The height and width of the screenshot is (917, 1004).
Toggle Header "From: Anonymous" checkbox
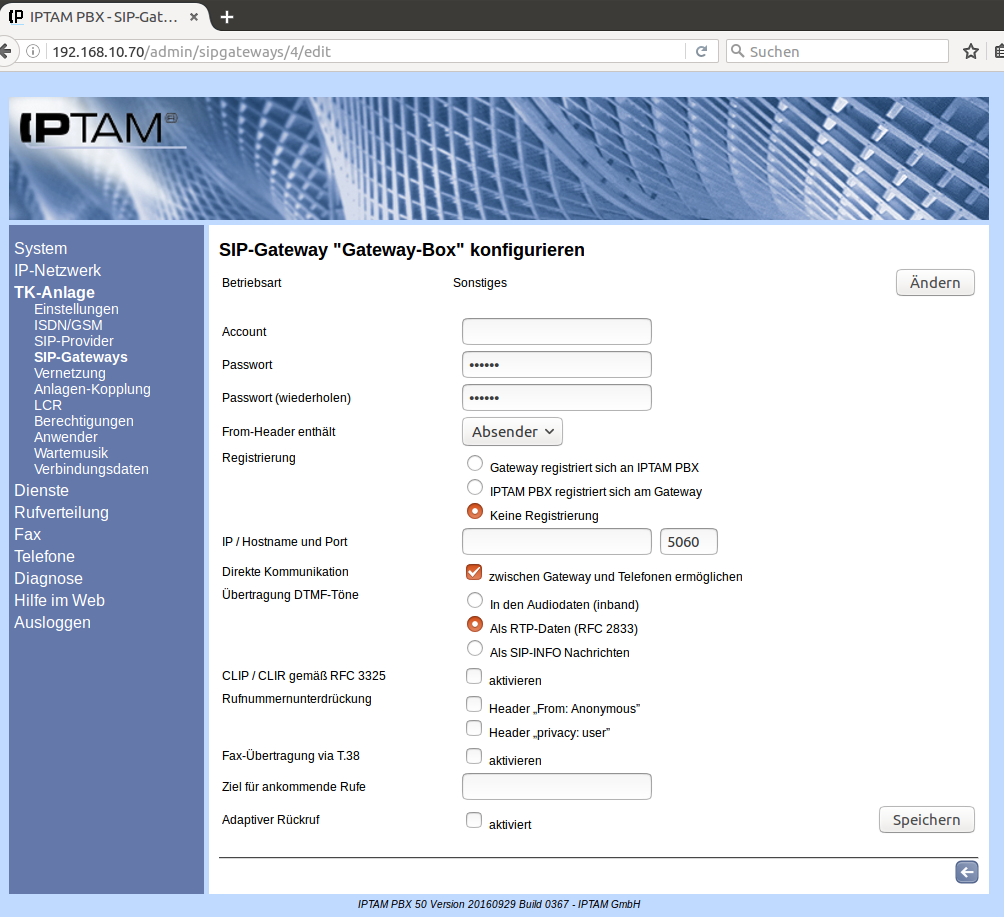pos(474,705)
